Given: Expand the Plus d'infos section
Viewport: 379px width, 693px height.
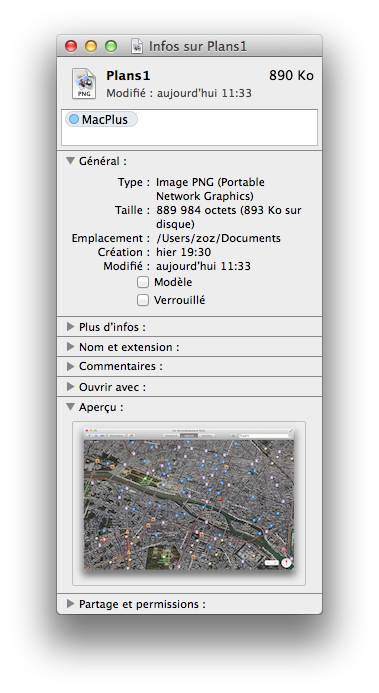Looking at the screenshot, I should click(x=70, y=327).
